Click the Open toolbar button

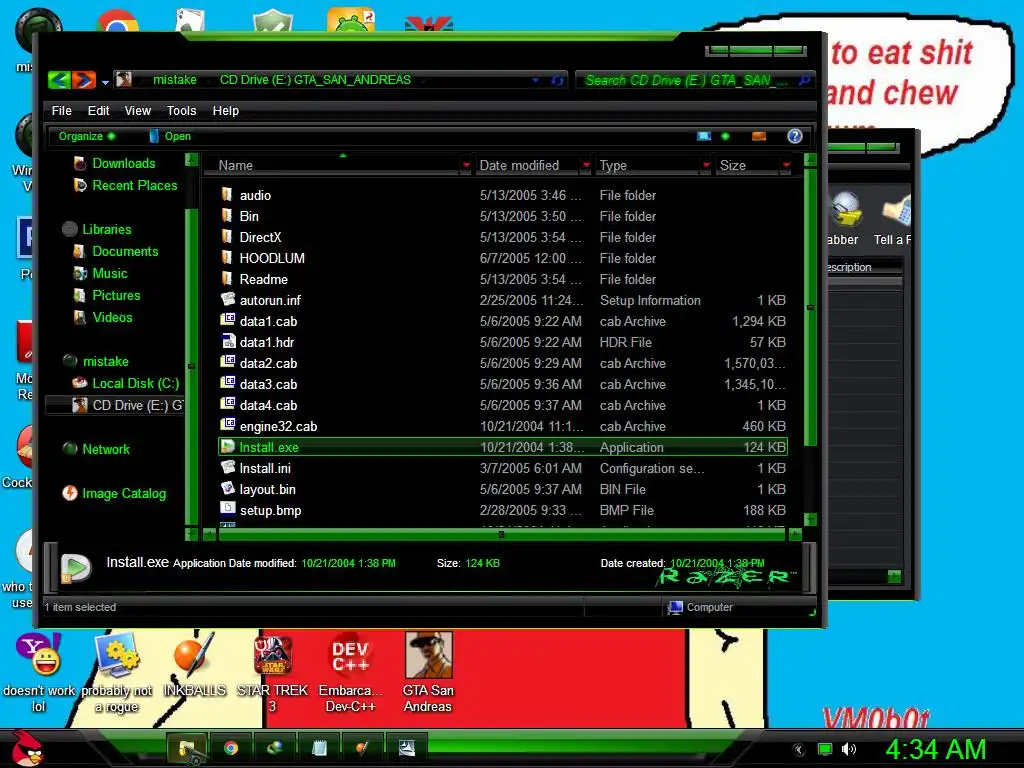(170, 136)
